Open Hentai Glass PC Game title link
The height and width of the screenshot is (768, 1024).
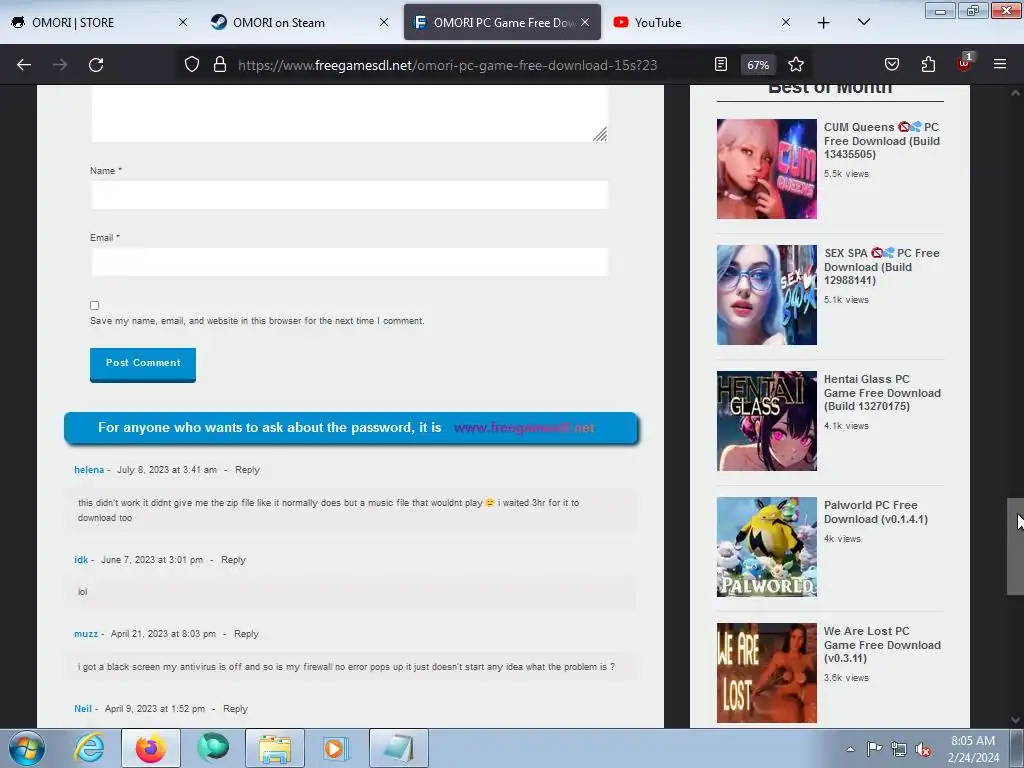click(882, 392)
